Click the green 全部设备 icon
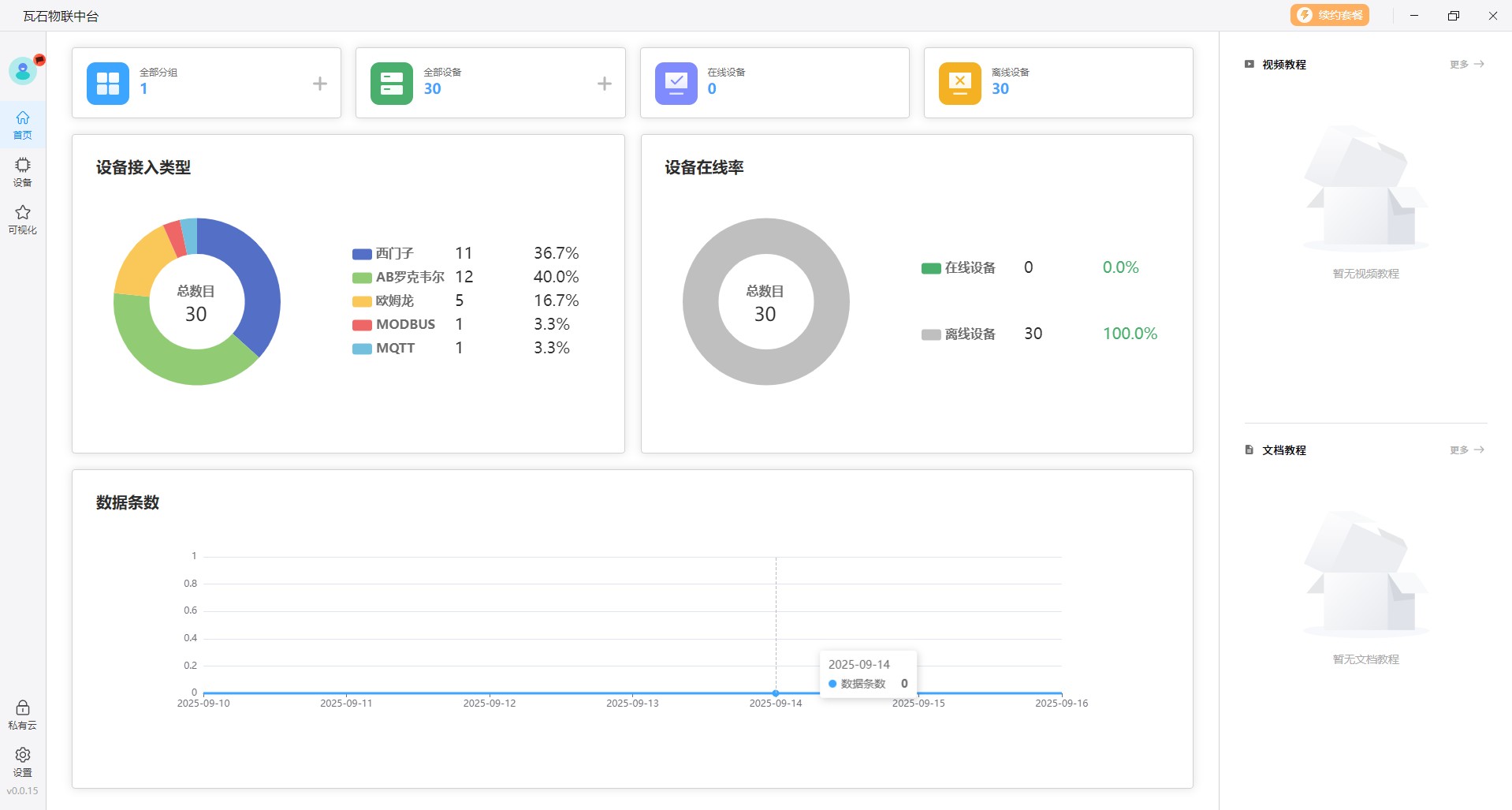The height and width of the screenshot is (810, 1512). 392,84
